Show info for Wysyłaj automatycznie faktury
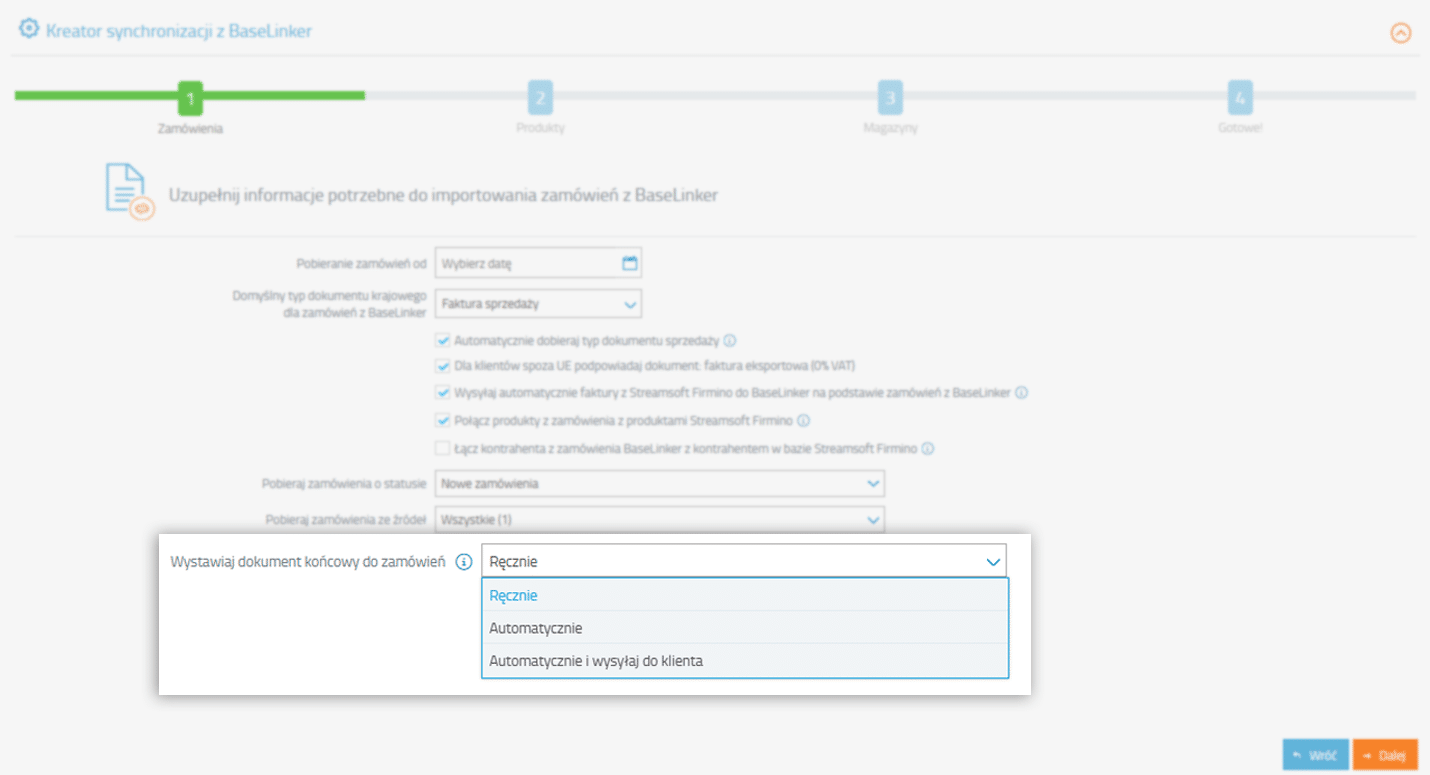The width and height of the screenshot is (1430, 775). tap(1021, 393)
